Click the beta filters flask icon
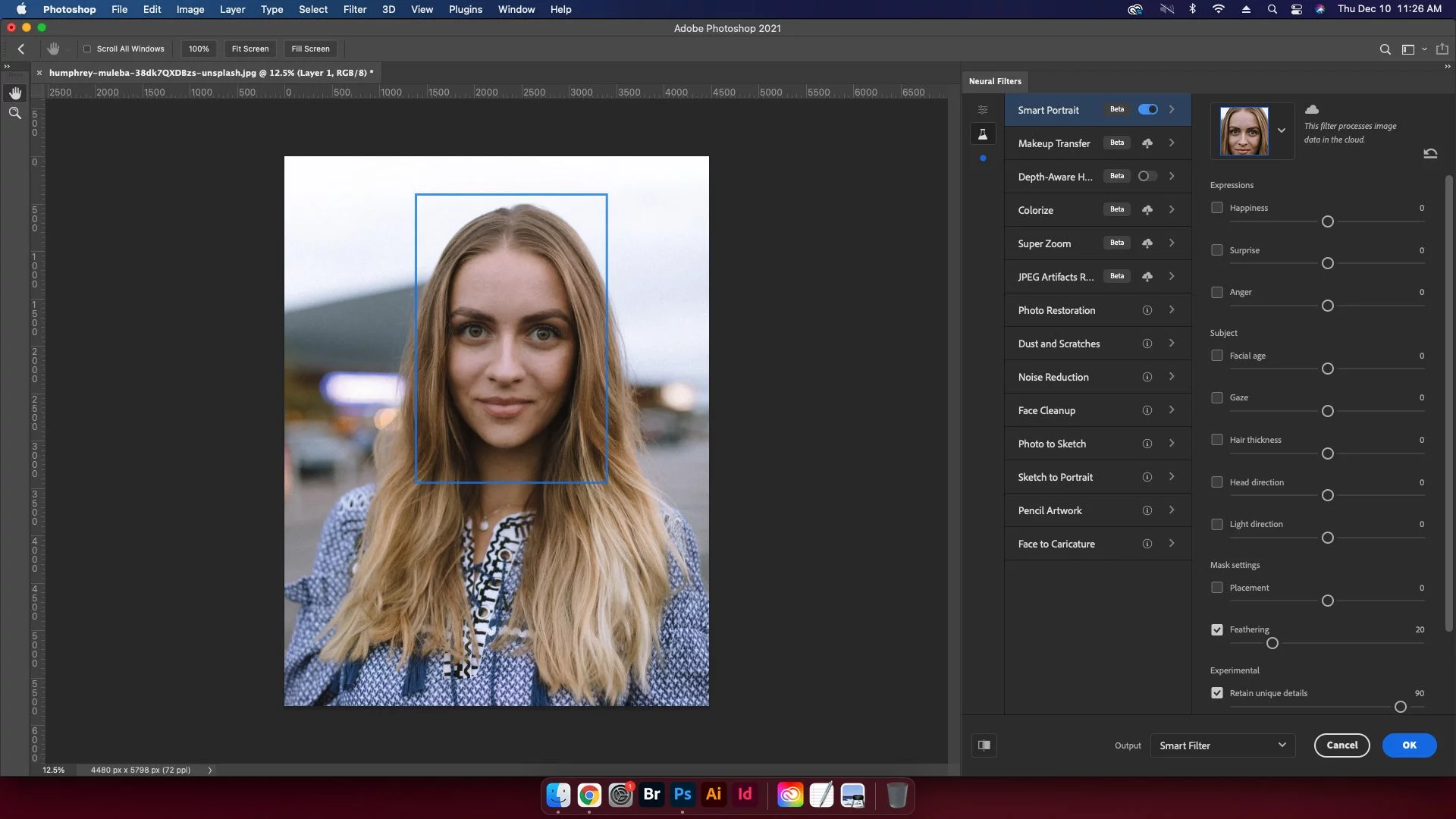The image size is (1456, 819). [x=983, y=134]
